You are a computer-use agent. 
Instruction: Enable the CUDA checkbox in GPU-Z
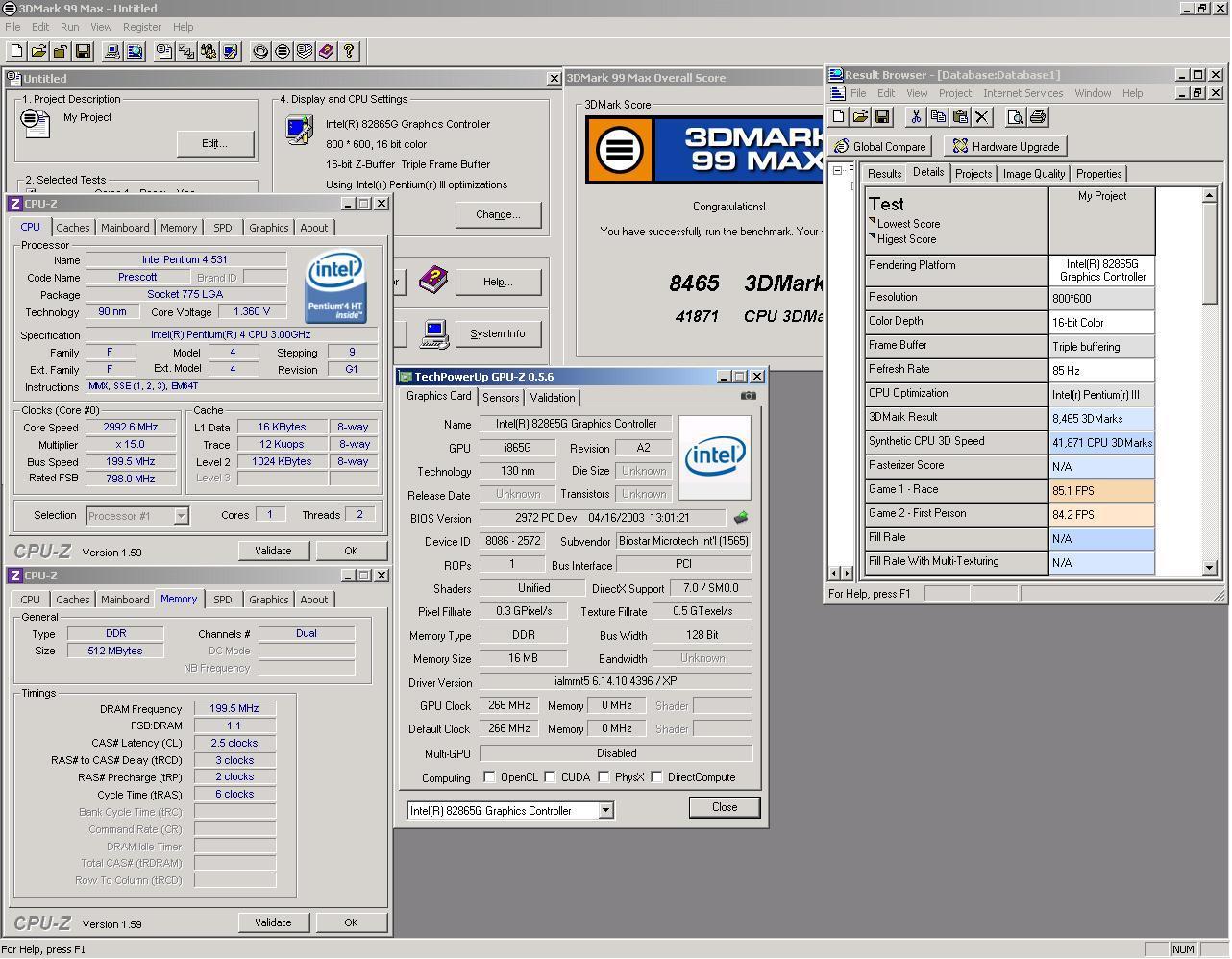[551, 777]
